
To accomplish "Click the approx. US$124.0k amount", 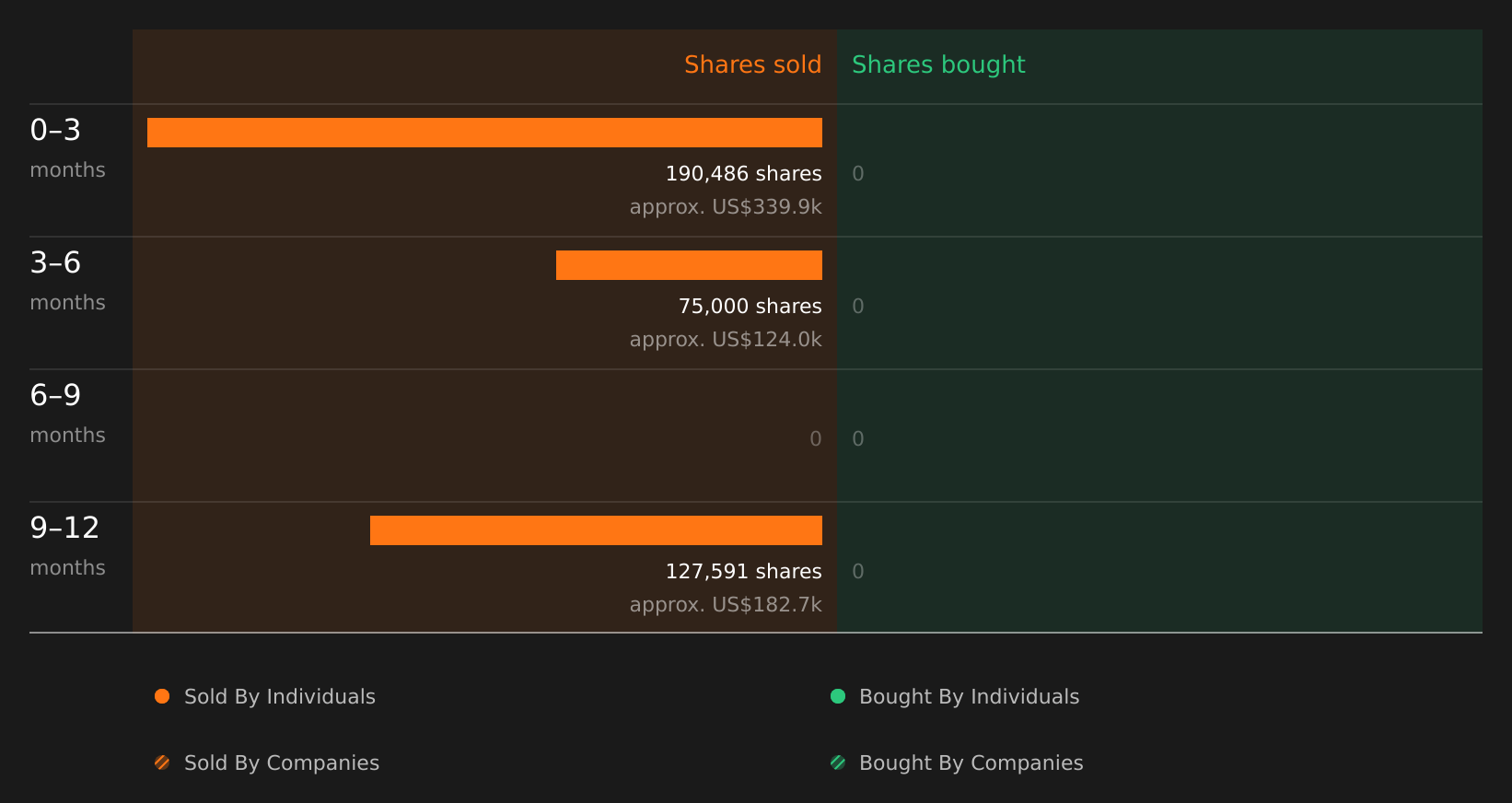I will coord(726,340).
